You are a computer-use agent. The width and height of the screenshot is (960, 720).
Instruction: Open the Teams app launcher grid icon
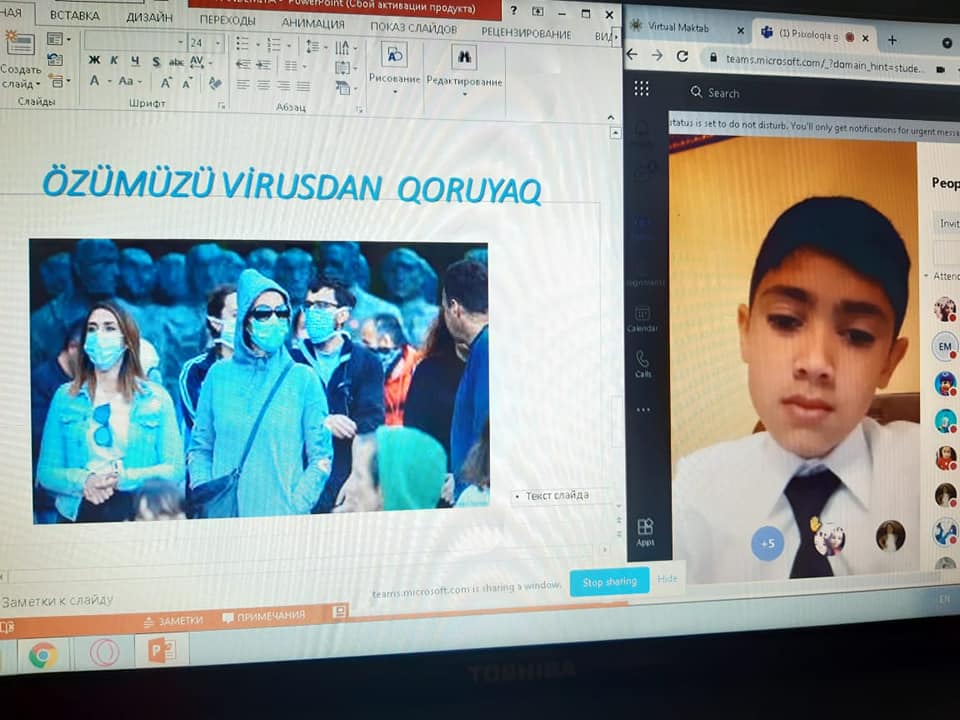[641, 89]
